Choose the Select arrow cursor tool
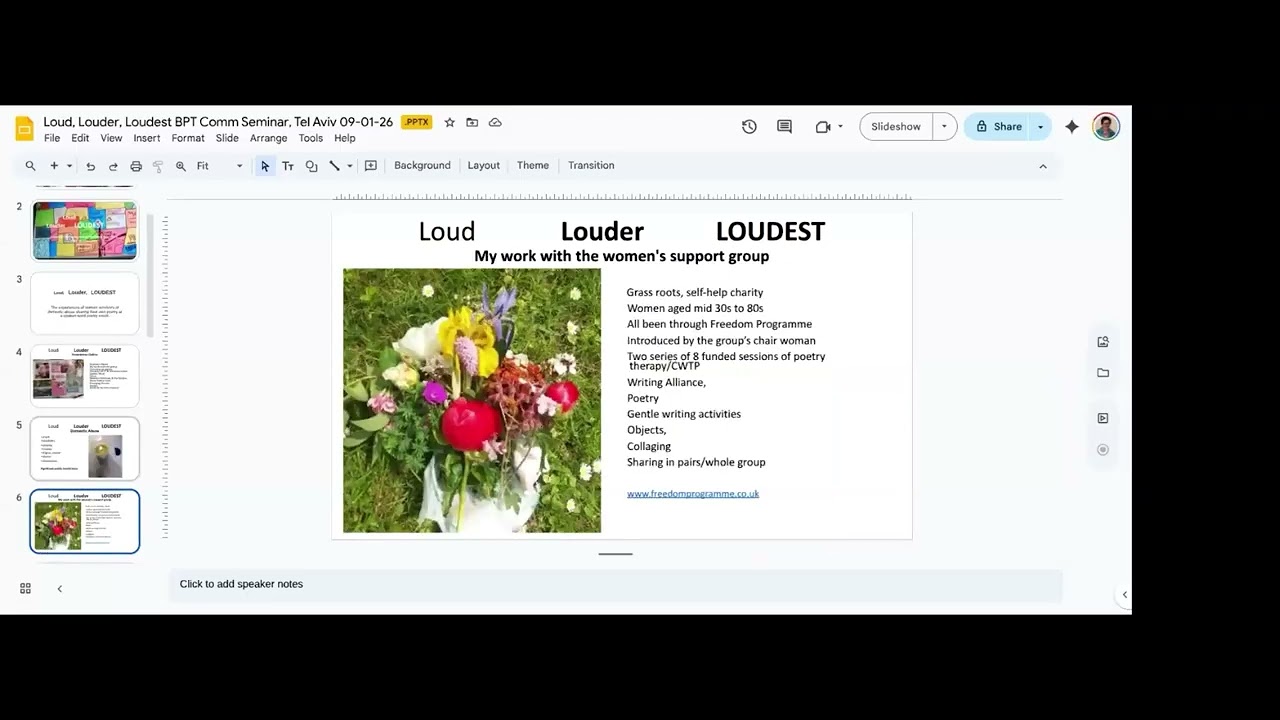The width and height of the screenshot is (1280, 720). click(x=265, y=166)
